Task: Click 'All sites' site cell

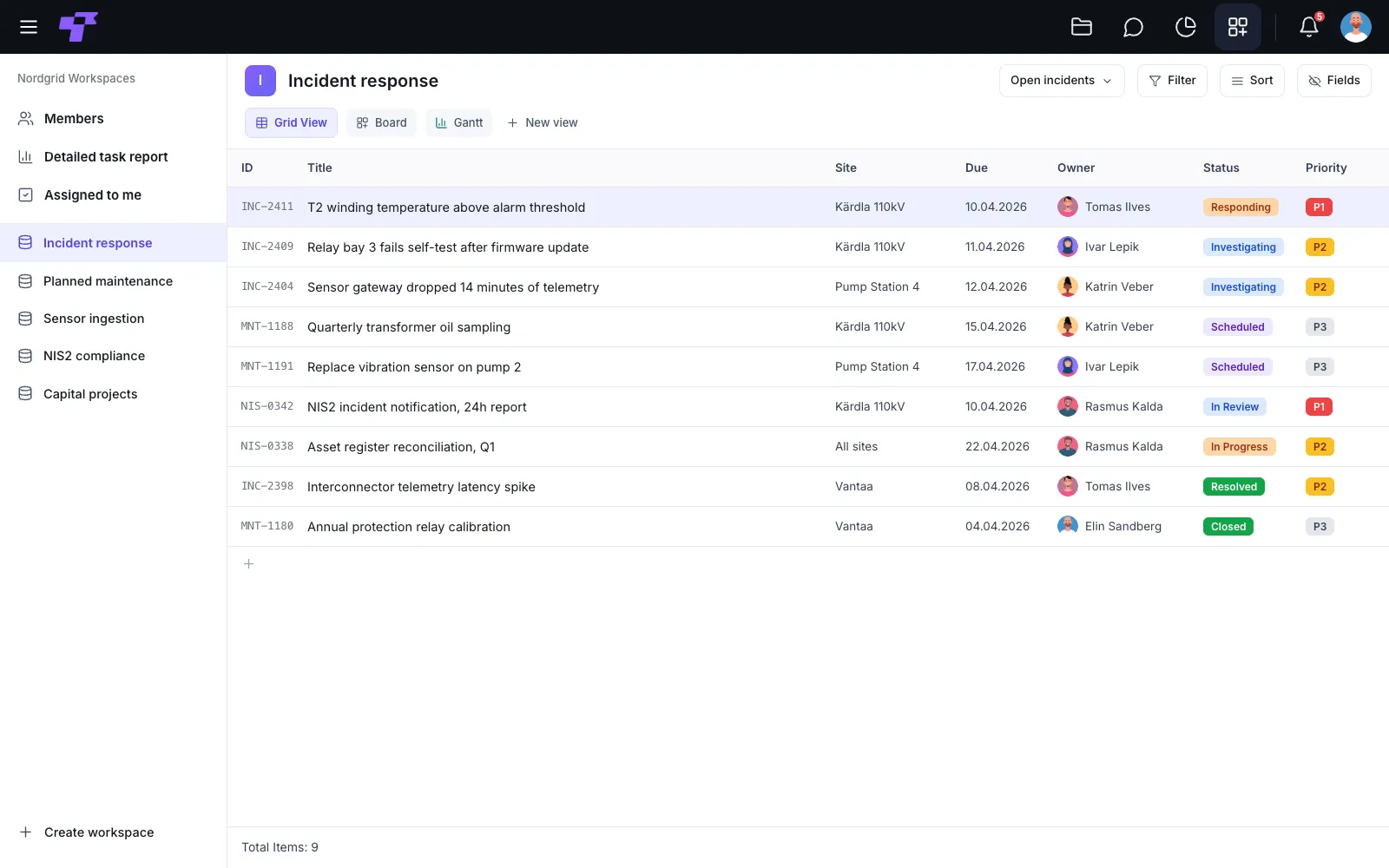Action: point(856,447)
